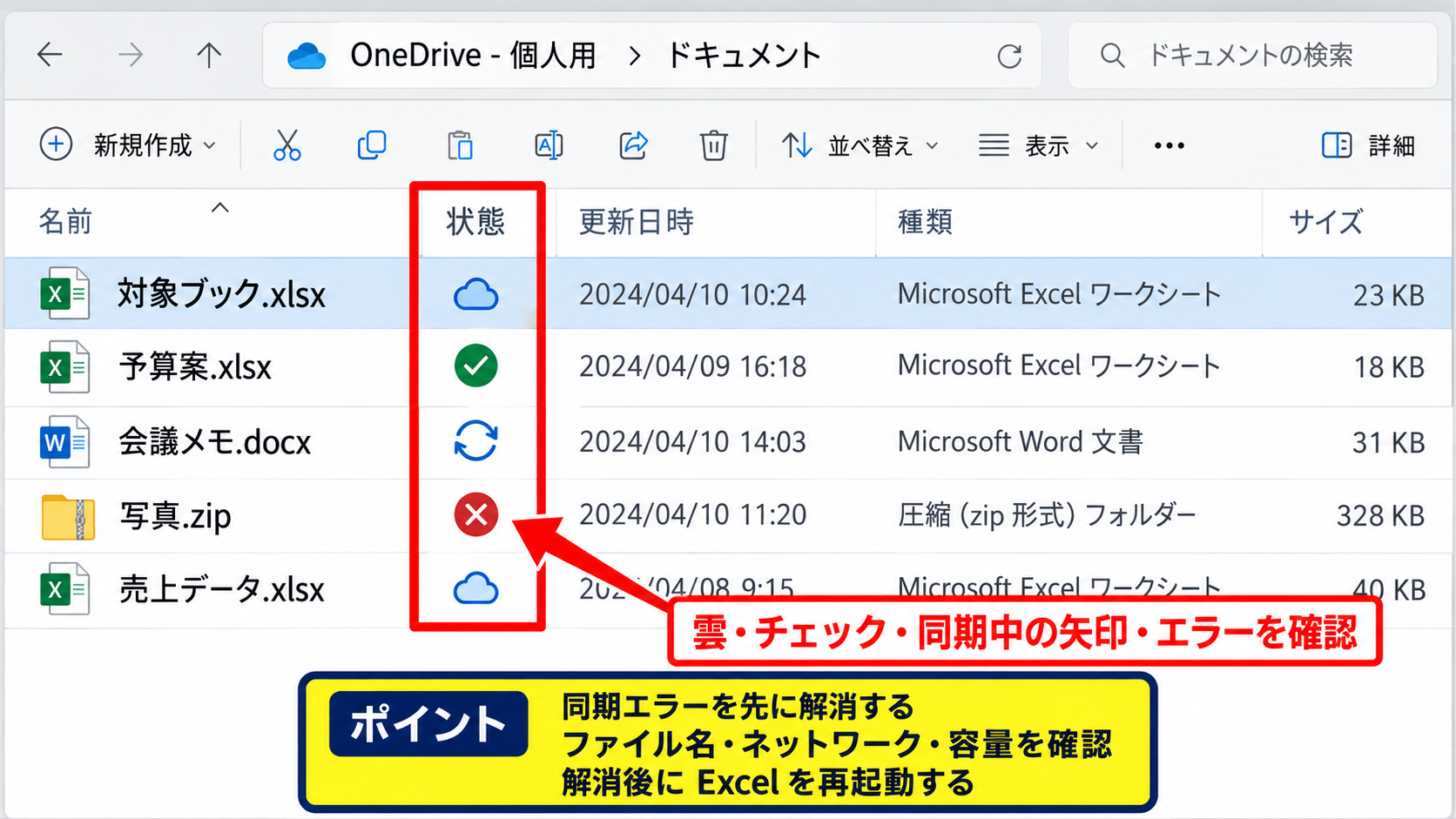Screen dimensions: 1456x819
Task: Sort by the 種類 column header
Action: [925, 222]
